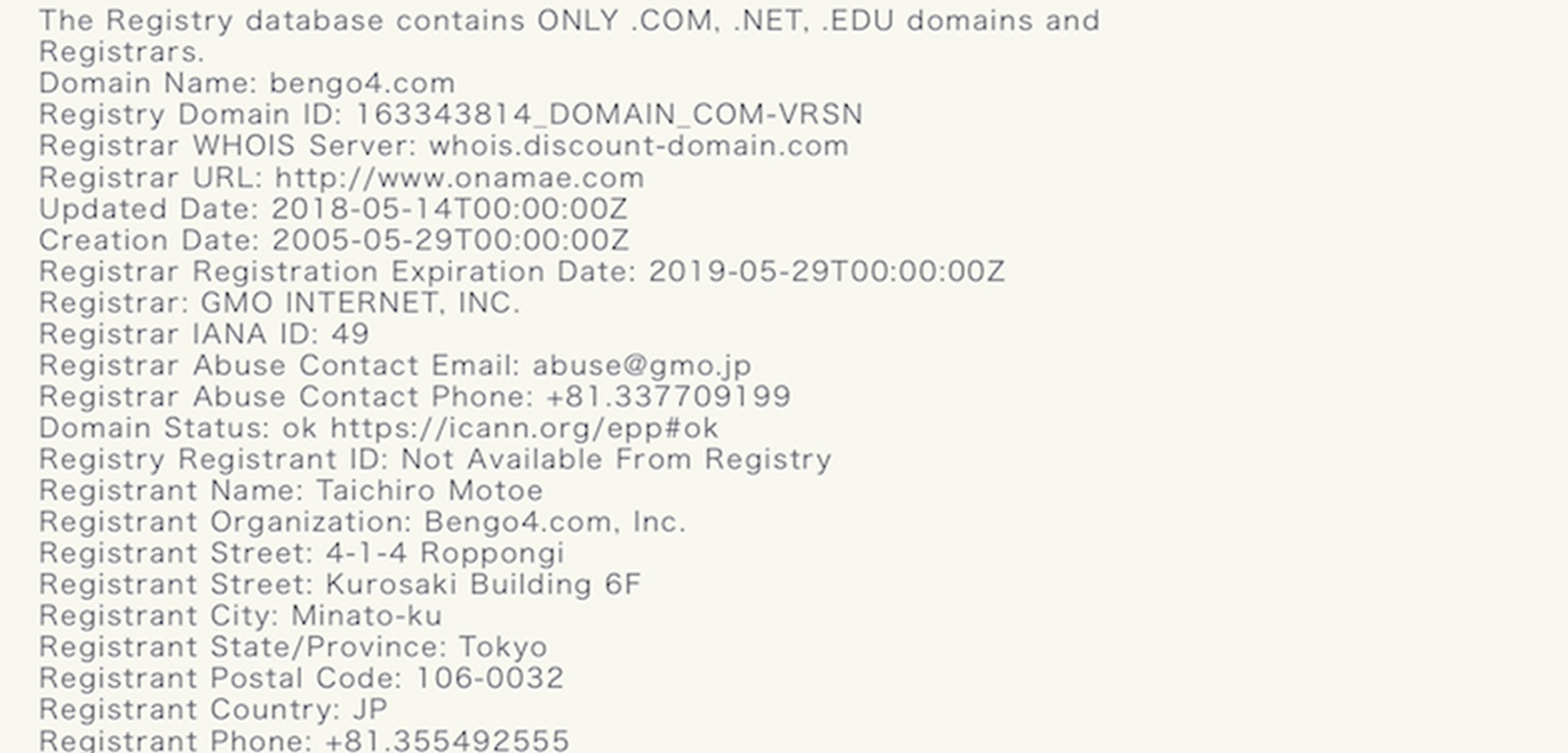Click the expiration date 2019-05-29T00:00:00Z
Image resolution: width=1568 pixels, height=753 pixels.
click(827, 272)
